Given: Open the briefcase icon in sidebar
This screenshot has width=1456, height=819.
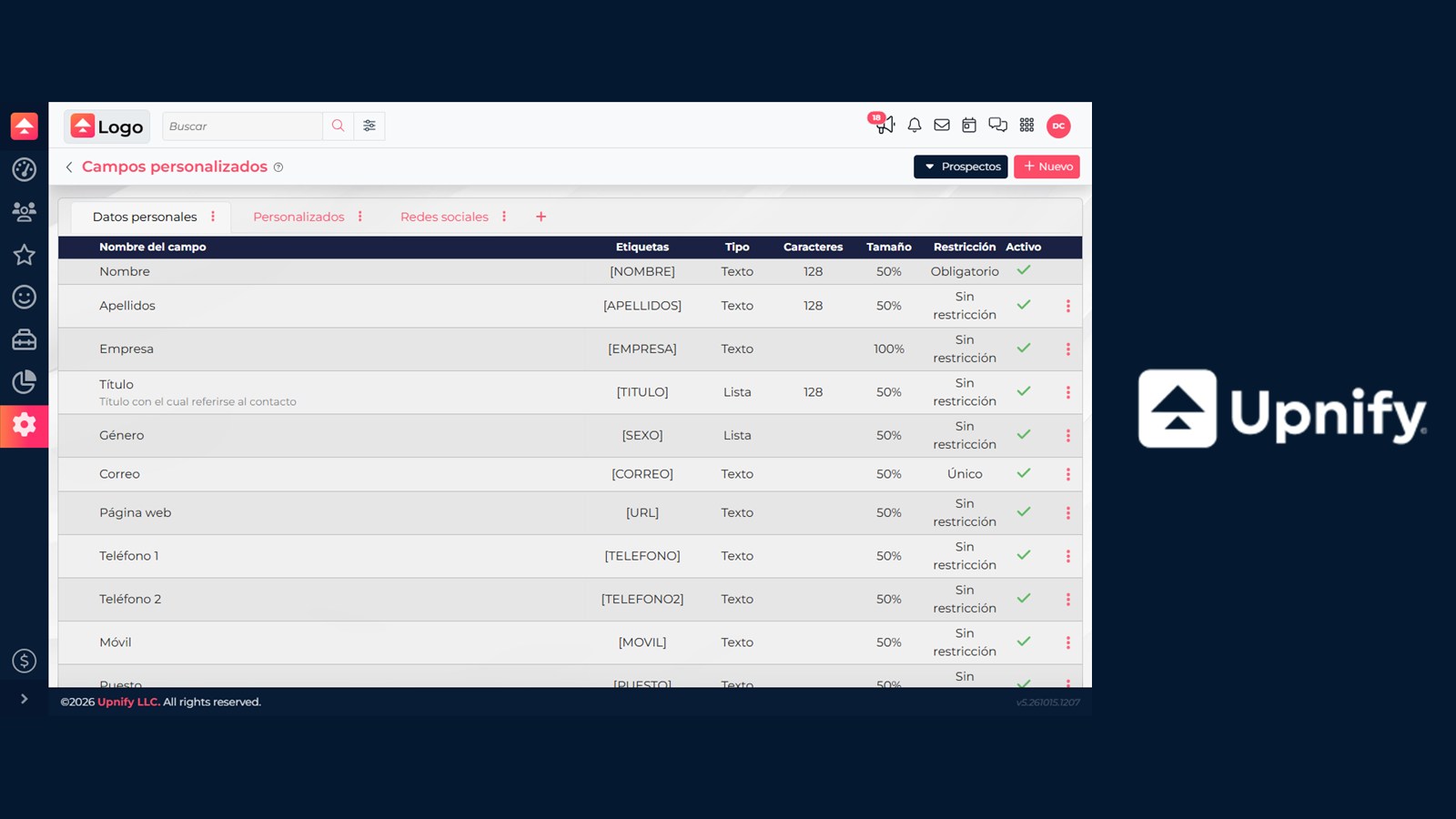Looking at the screenshot, I should 25,339.
